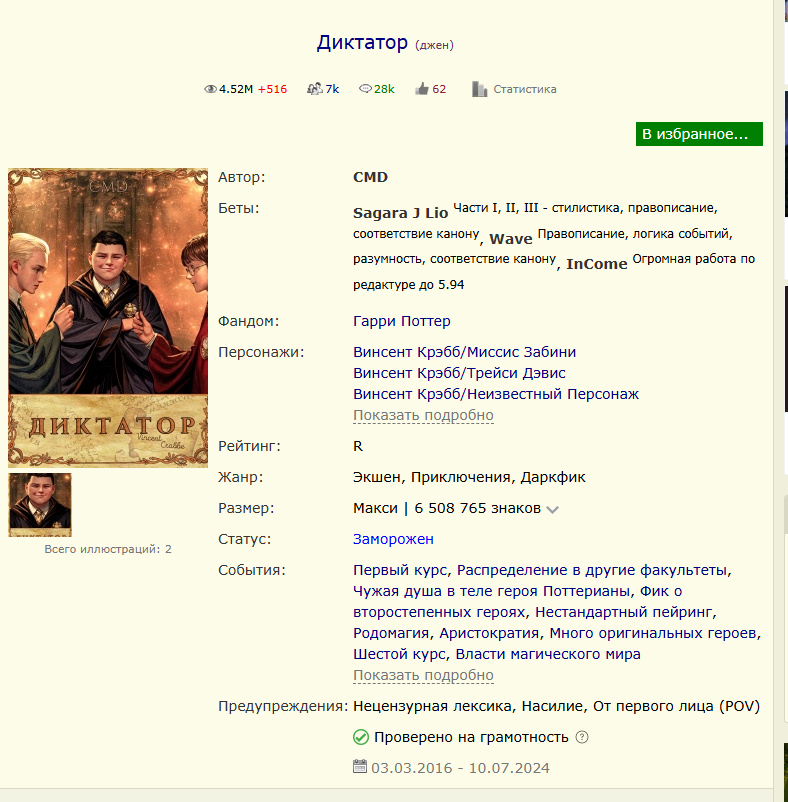Click the eye views icon
The image size is (788, 802).
pyautogui.click(x=210, y=89)
